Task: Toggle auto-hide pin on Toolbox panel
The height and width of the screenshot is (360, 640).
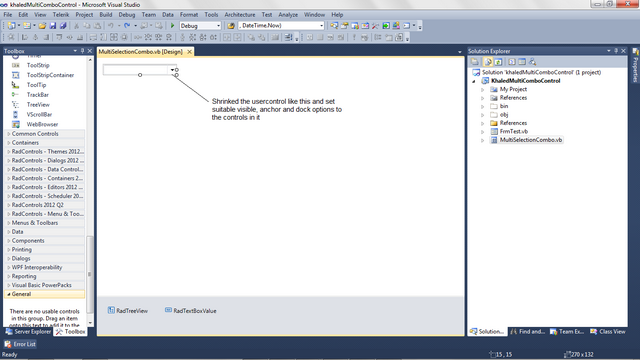Action: [x=82, y=51]
